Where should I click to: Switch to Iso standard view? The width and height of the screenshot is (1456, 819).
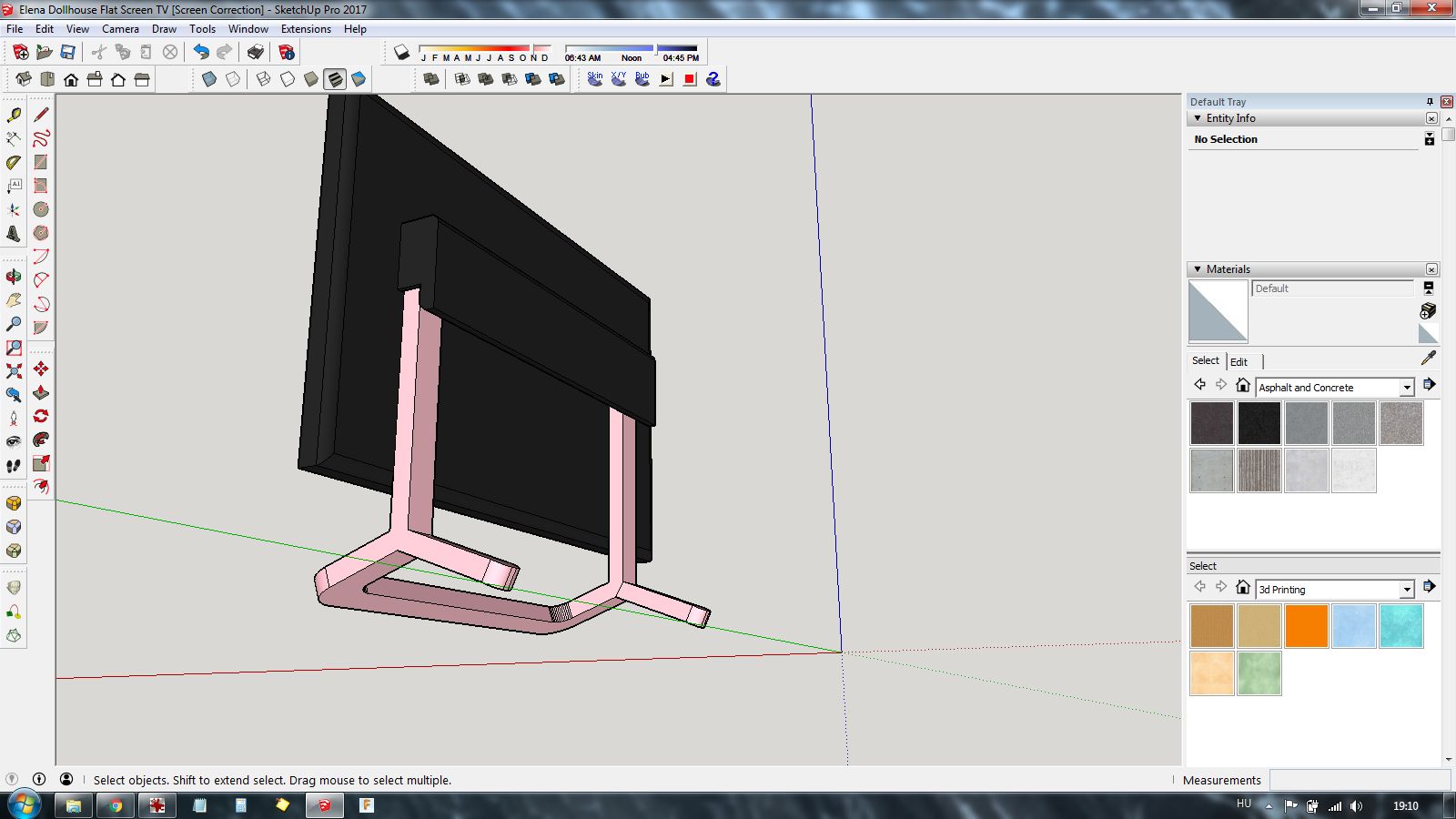point(24,79)
